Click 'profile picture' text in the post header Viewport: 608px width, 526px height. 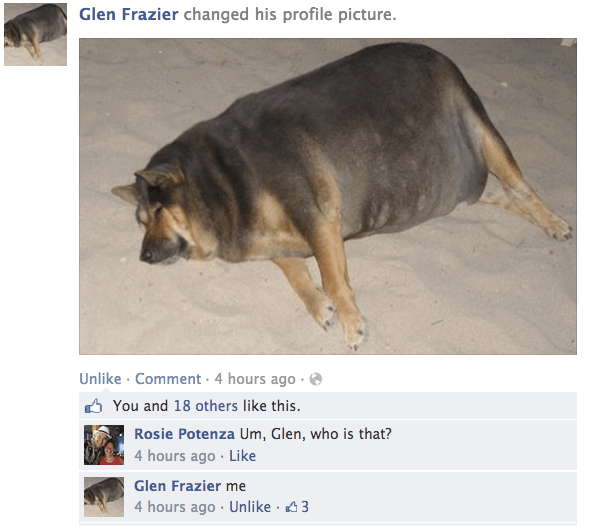click(340, 14)
